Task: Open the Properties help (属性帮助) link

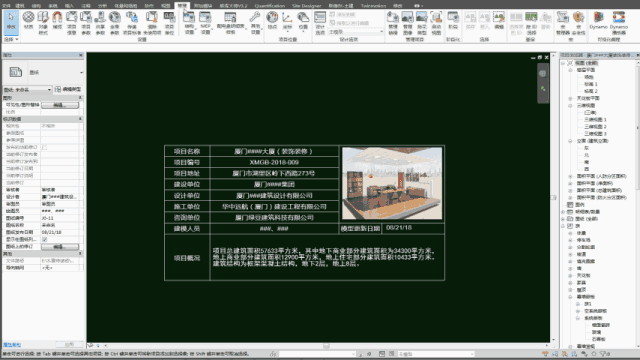Action: point(12,345)
